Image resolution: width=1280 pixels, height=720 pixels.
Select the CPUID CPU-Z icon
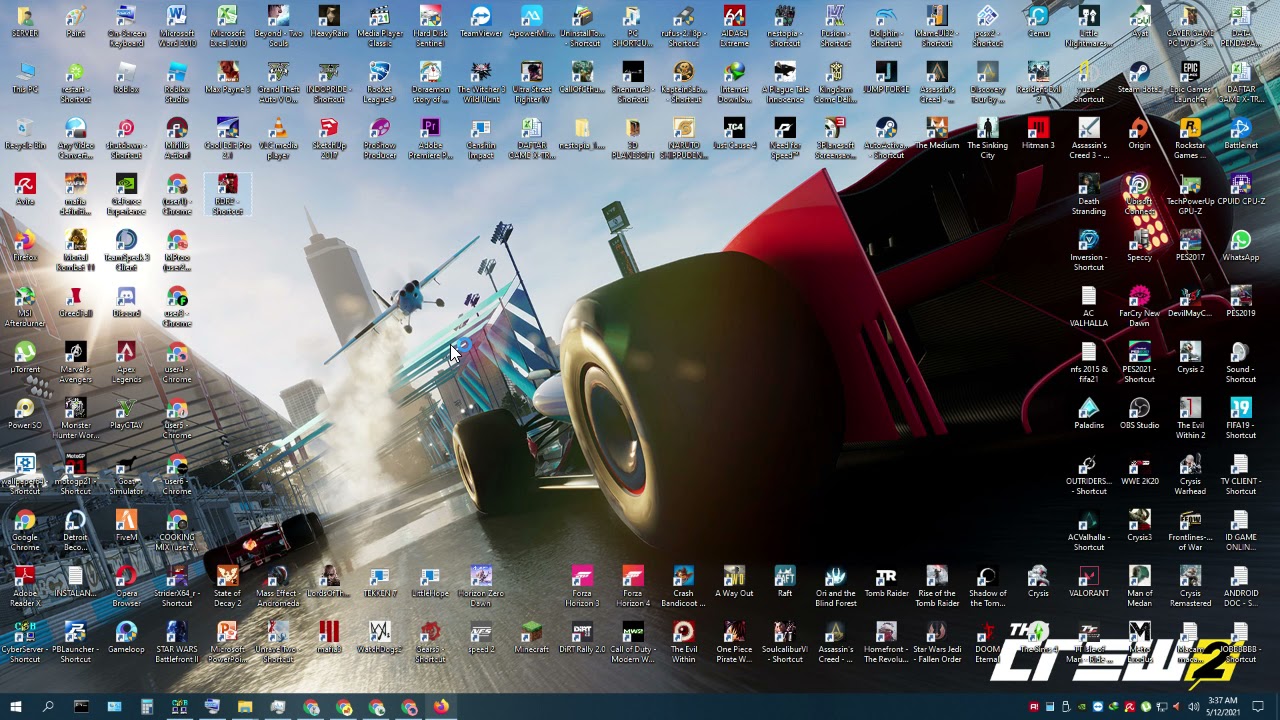coord(1241,191)
